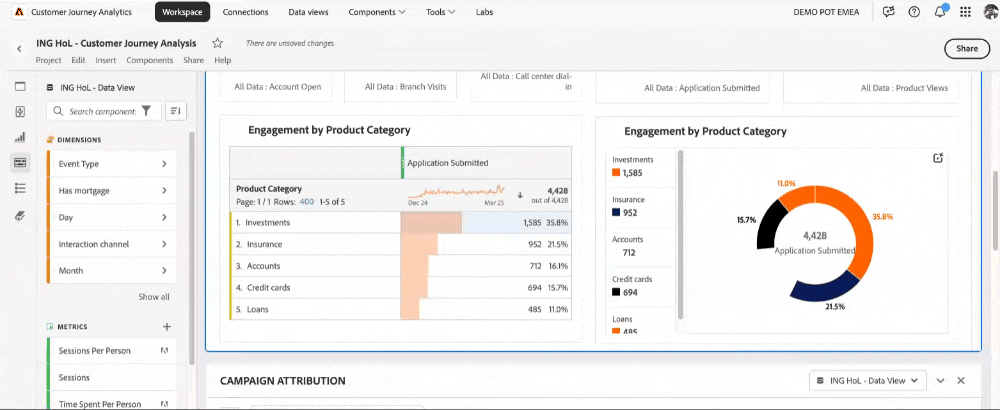Select the Sessions metric
This screenshot has height=410, width=1000.
pos(112,377)
